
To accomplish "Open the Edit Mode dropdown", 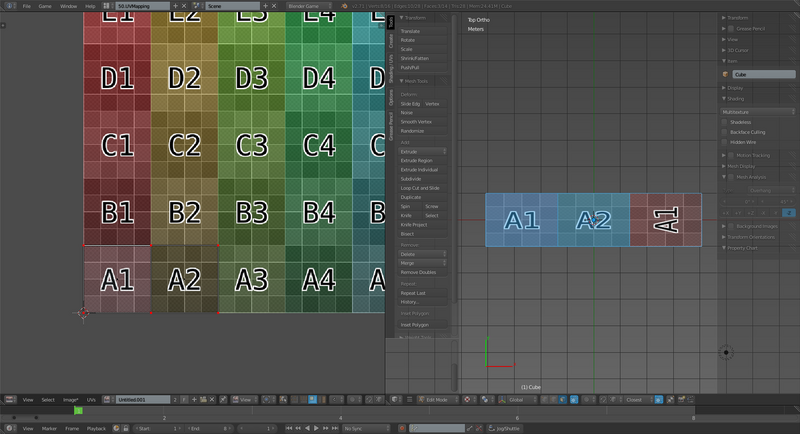I will coord(438,400).
